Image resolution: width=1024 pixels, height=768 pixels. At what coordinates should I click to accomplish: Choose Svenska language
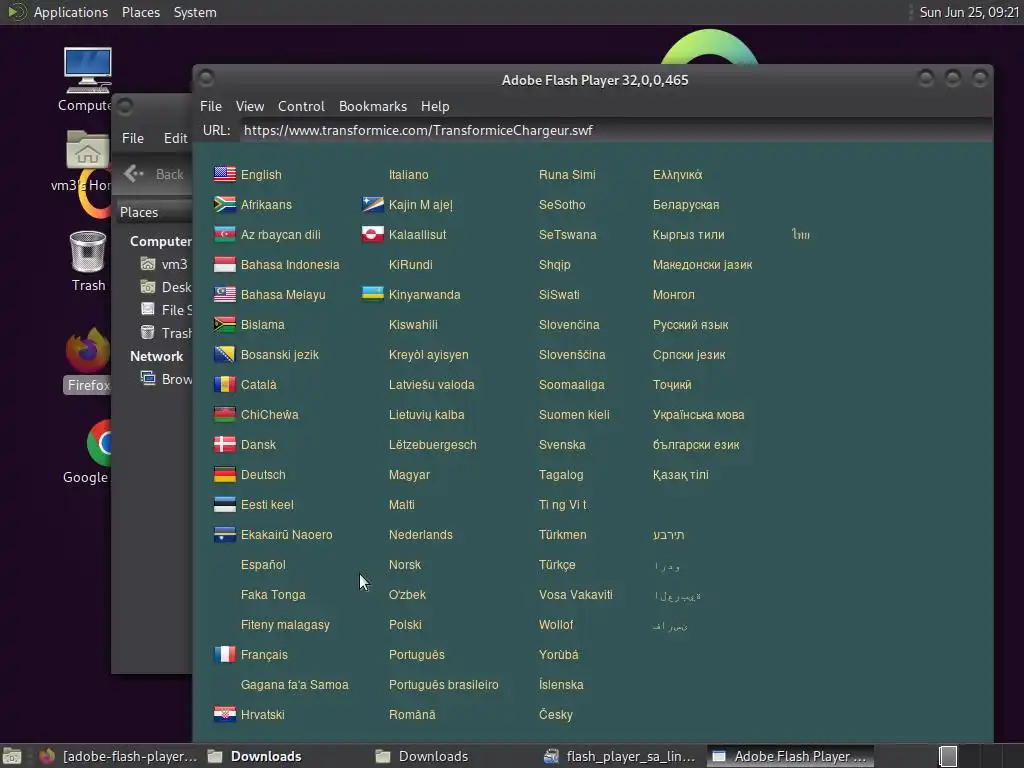562,445
